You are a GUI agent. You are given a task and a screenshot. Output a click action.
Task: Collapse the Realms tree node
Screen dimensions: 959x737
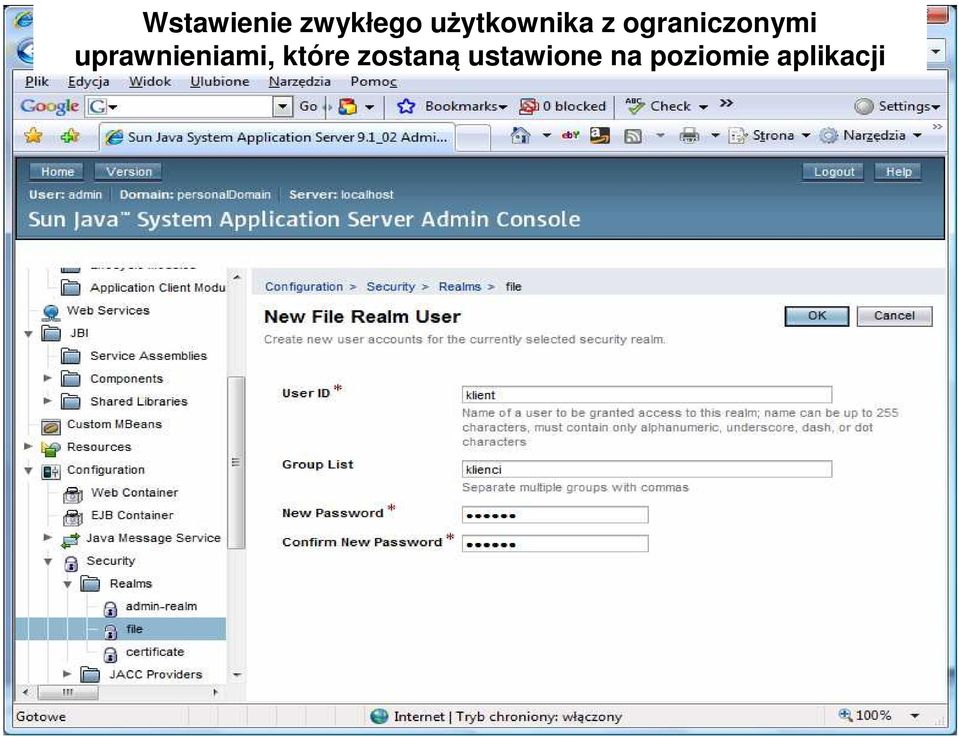point(67,584)
